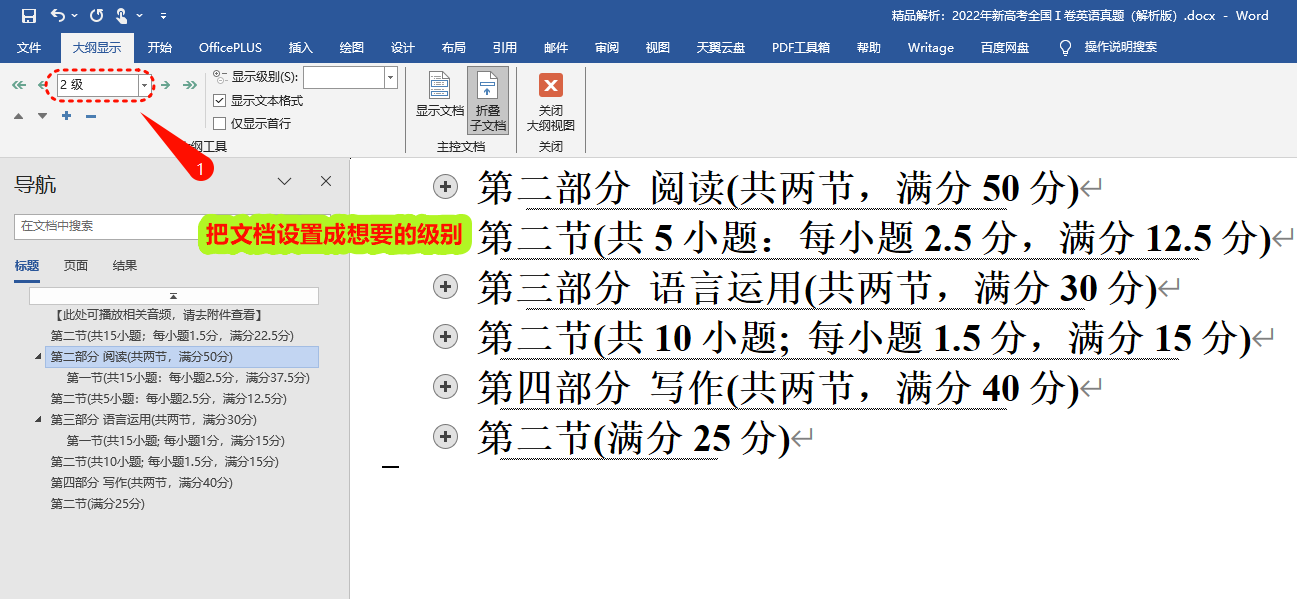The image size is (1297, 599).
Task: Expand heading with the blue plus icon
Action: click(66, 116)
